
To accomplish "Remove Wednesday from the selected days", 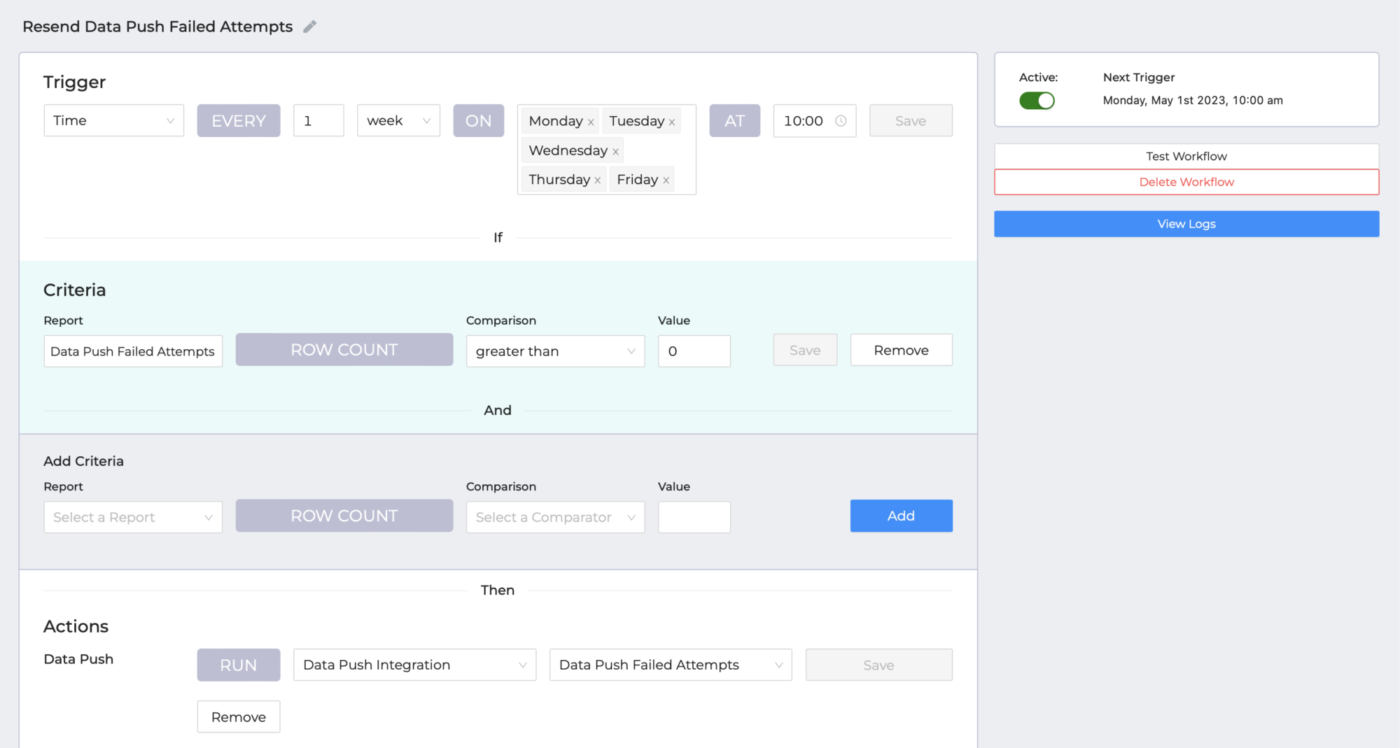I will [x=615, y=150].
